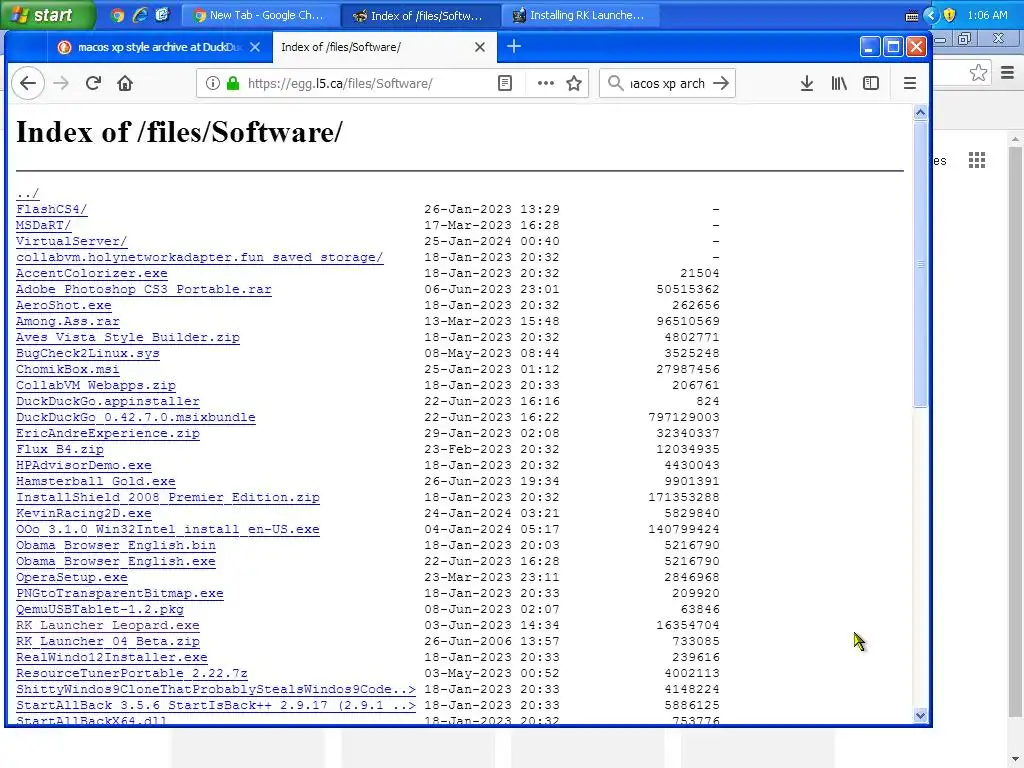1024x768 pixels.
Task: Toggle Firefox sidebar icon
Action: [x=871, y=83]
